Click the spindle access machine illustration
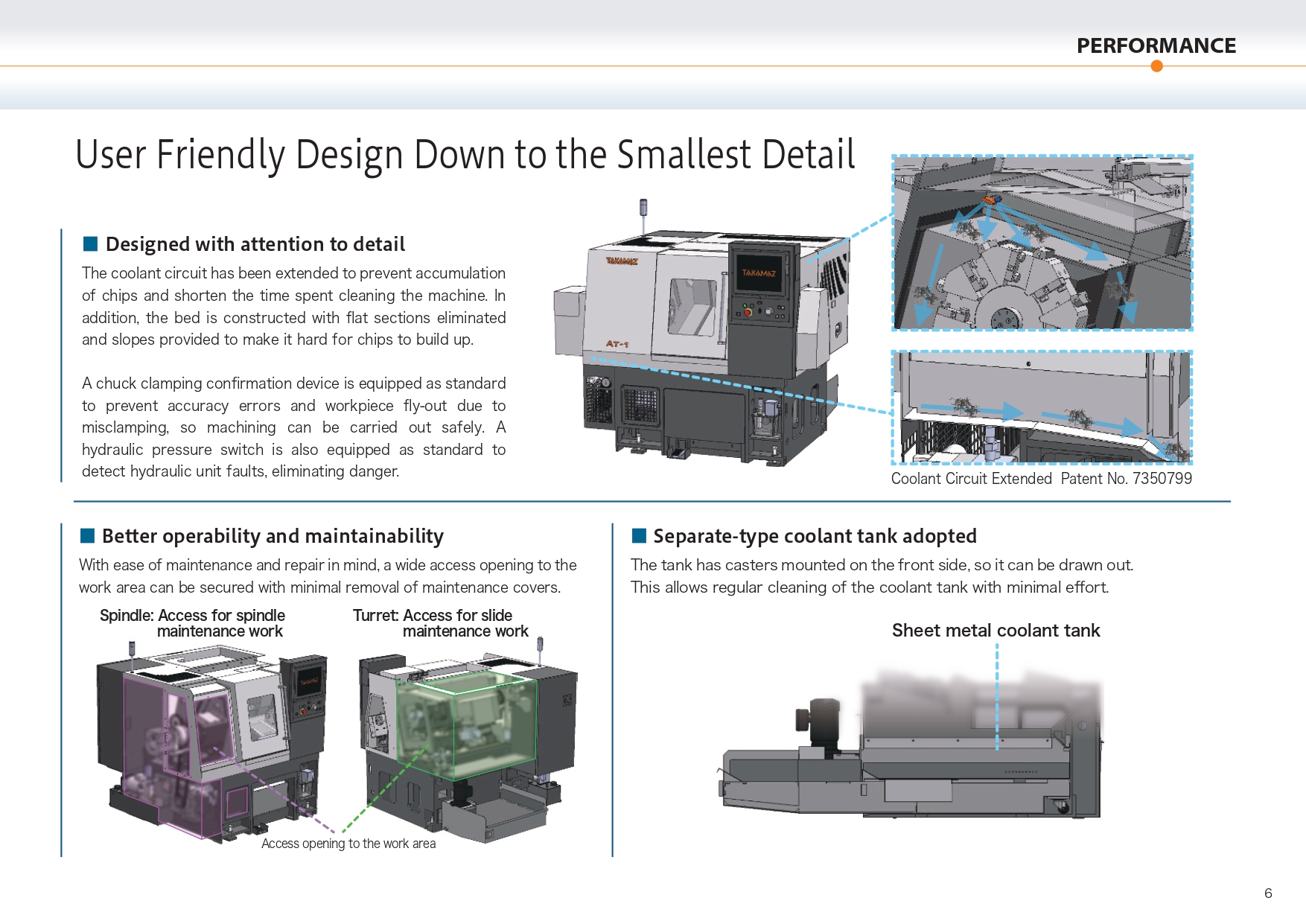1306x924 pixels. pyautogui.click(x=213, y=742)
